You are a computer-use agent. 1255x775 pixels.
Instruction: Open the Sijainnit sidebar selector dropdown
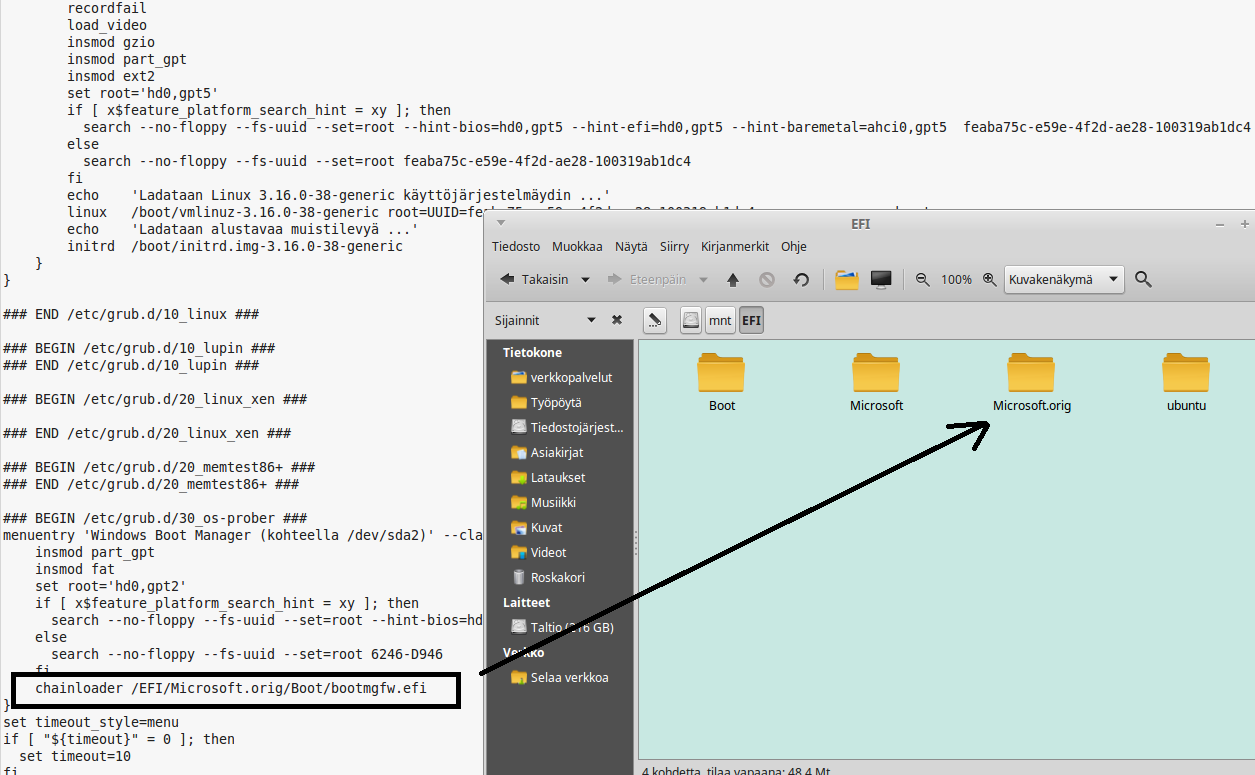(546, 320)
